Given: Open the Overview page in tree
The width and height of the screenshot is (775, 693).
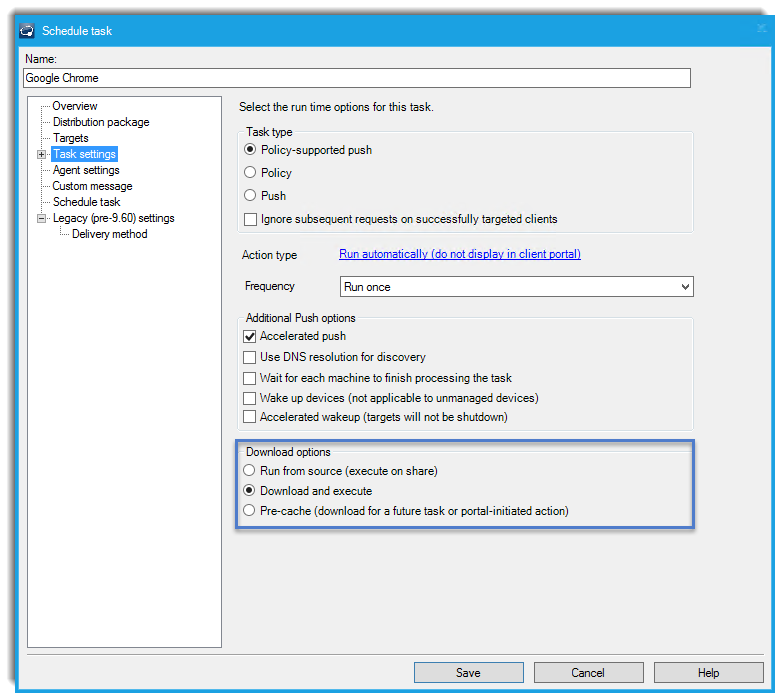Looking at the screenshot, I should (75, 106).
